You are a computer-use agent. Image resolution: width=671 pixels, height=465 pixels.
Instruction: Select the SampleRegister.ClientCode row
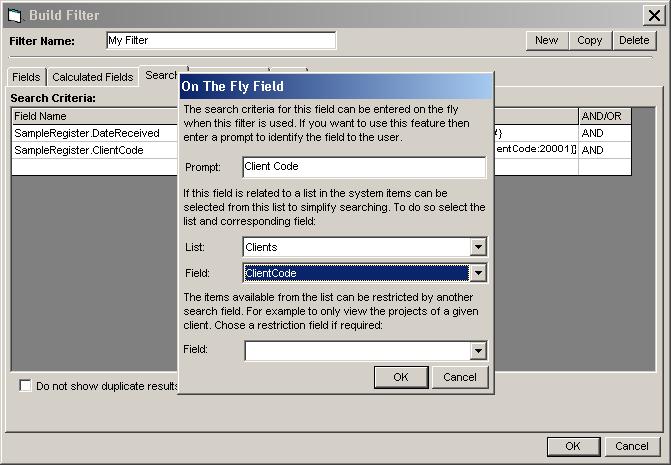90,150
